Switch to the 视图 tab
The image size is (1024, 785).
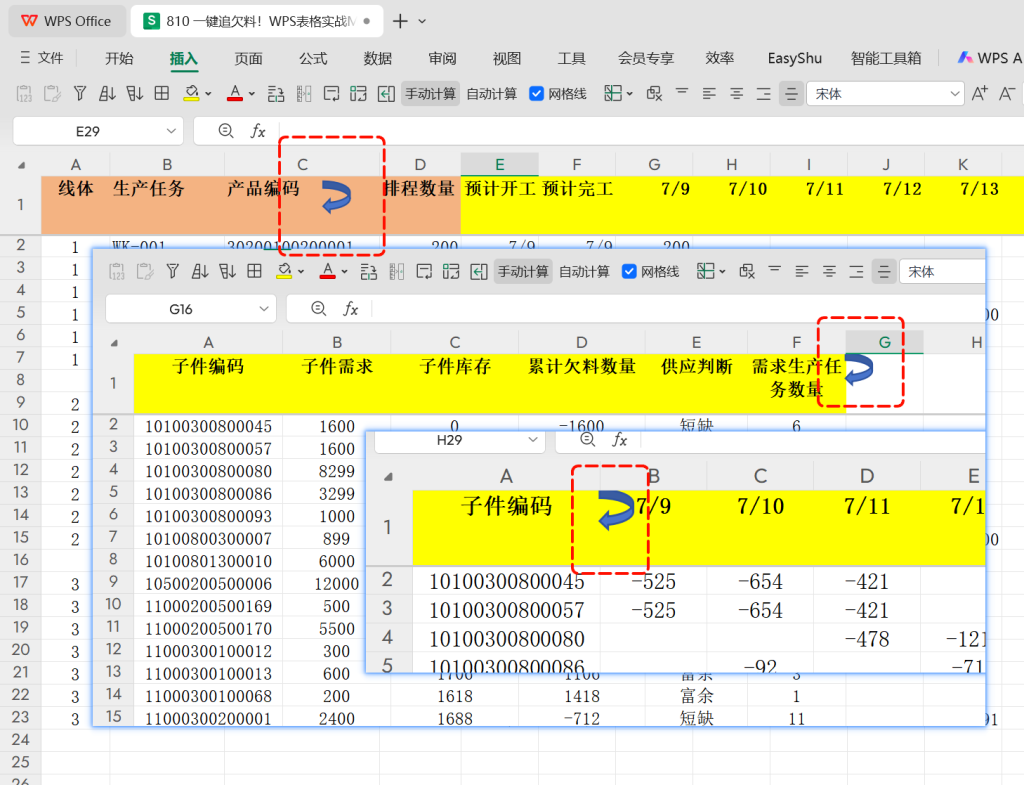(507, 58)
